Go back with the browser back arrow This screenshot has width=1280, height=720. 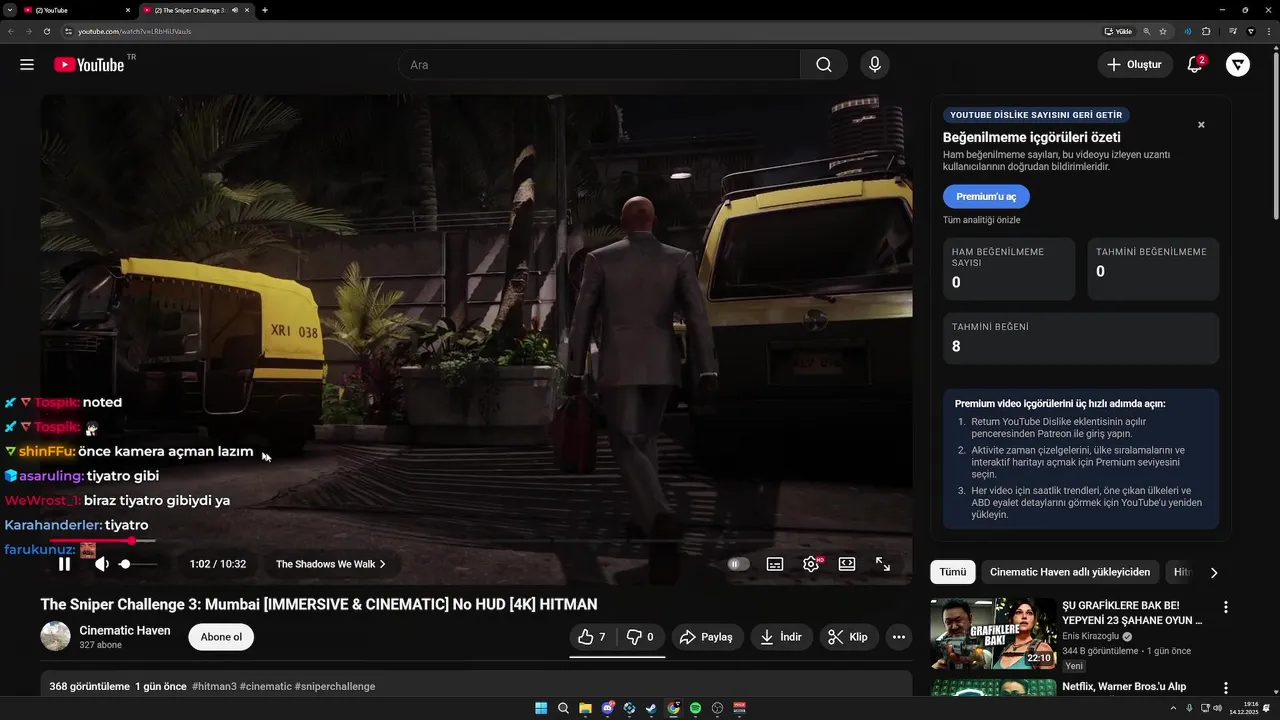(11, 31)
